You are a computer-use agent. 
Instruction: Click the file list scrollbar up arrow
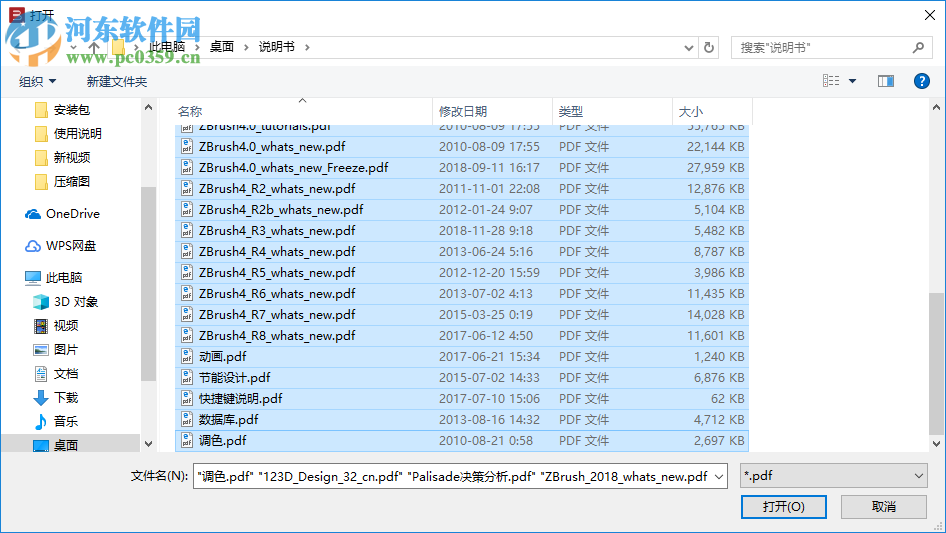936,107
